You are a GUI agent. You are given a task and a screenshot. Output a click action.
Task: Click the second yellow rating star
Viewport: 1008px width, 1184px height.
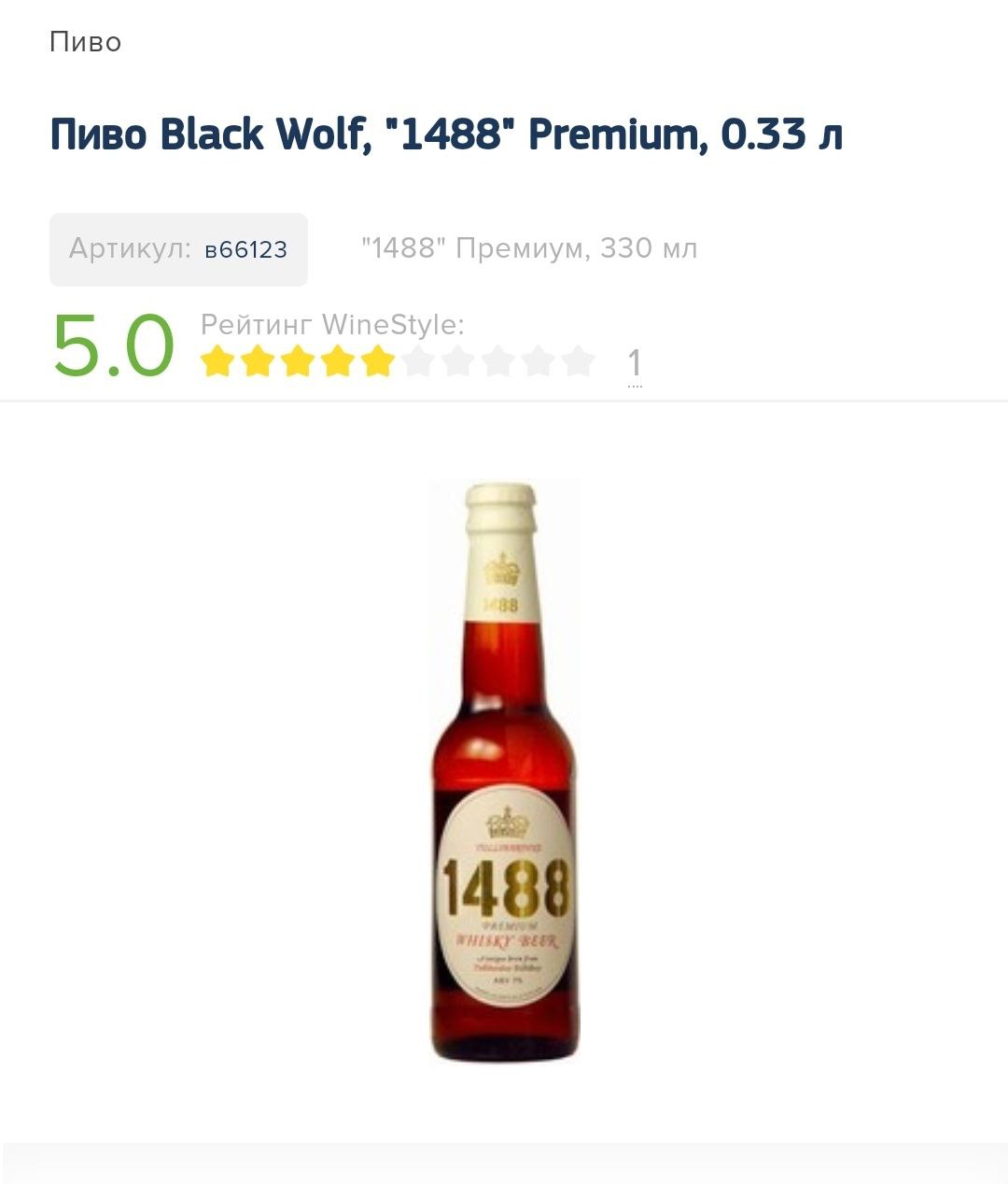[x=257, y=360]
